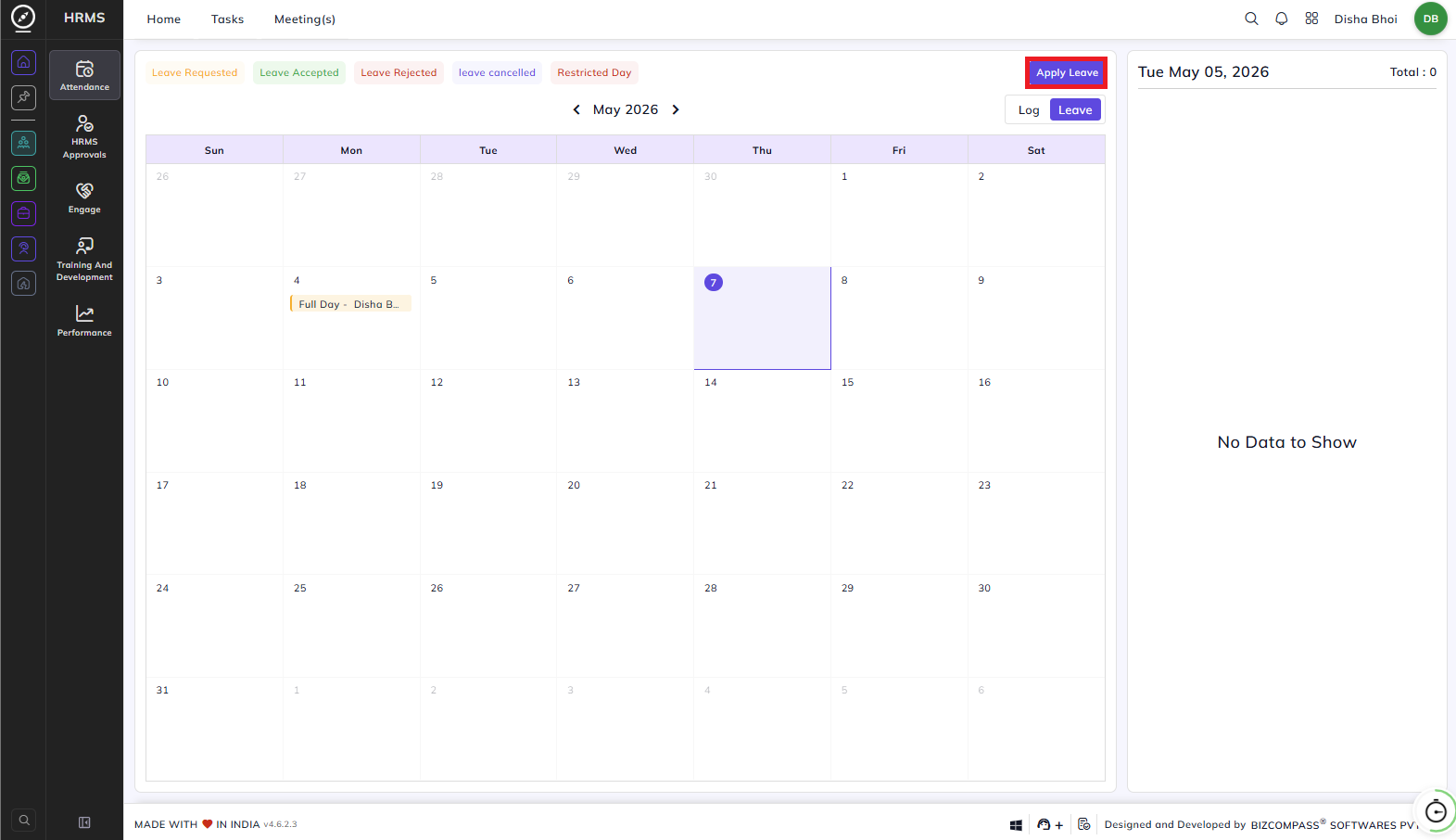Click the Leave Rejected legend tag
This screenshot has width=1456, height=840.
[x=399, y=72]
